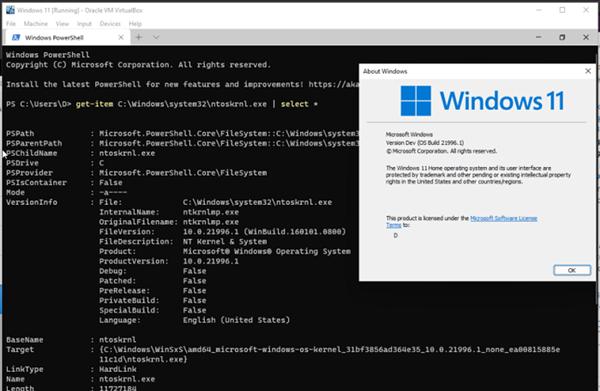This screenshot has height=391, width=600.
Task: Click the 'HardLink' LinkType value
Action: (118, 369)
